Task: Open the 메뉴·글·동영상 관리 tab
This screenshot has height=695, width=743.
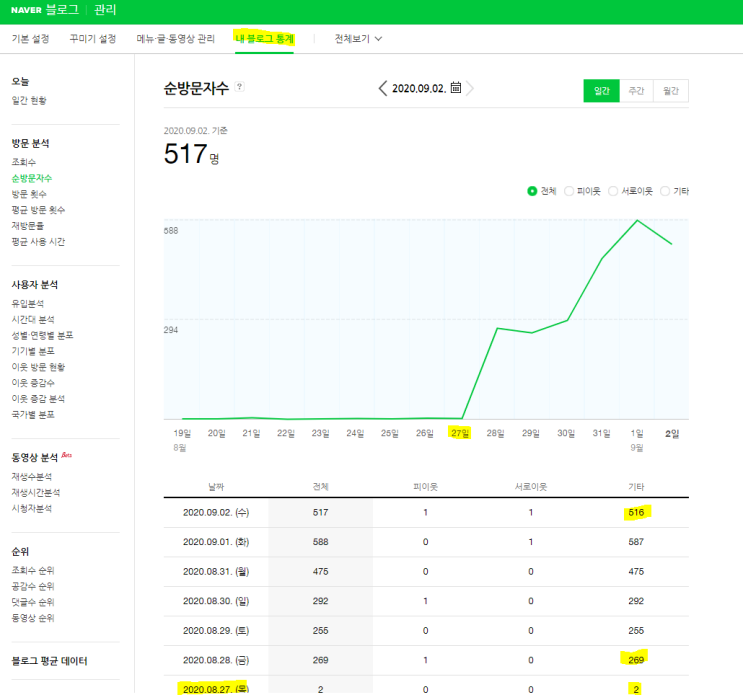Action: click(175, 39)
